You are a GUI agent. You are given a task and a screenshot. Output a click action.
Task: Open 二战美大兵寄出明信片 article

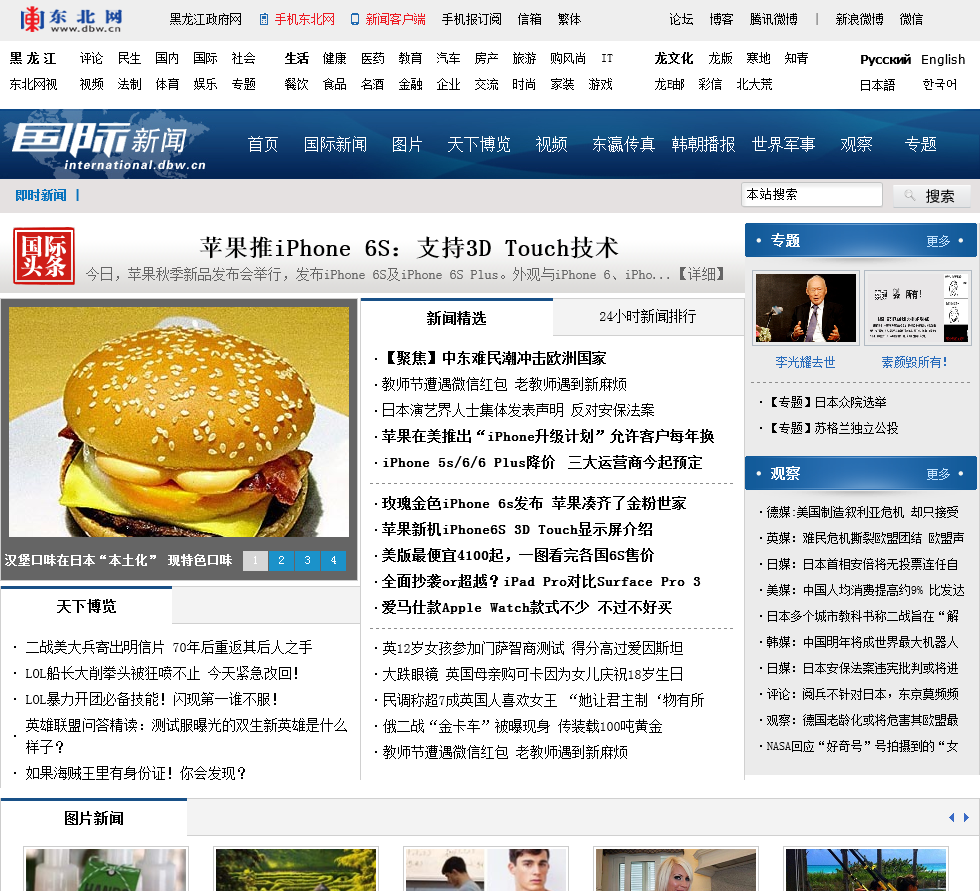[x=169, y=647]
